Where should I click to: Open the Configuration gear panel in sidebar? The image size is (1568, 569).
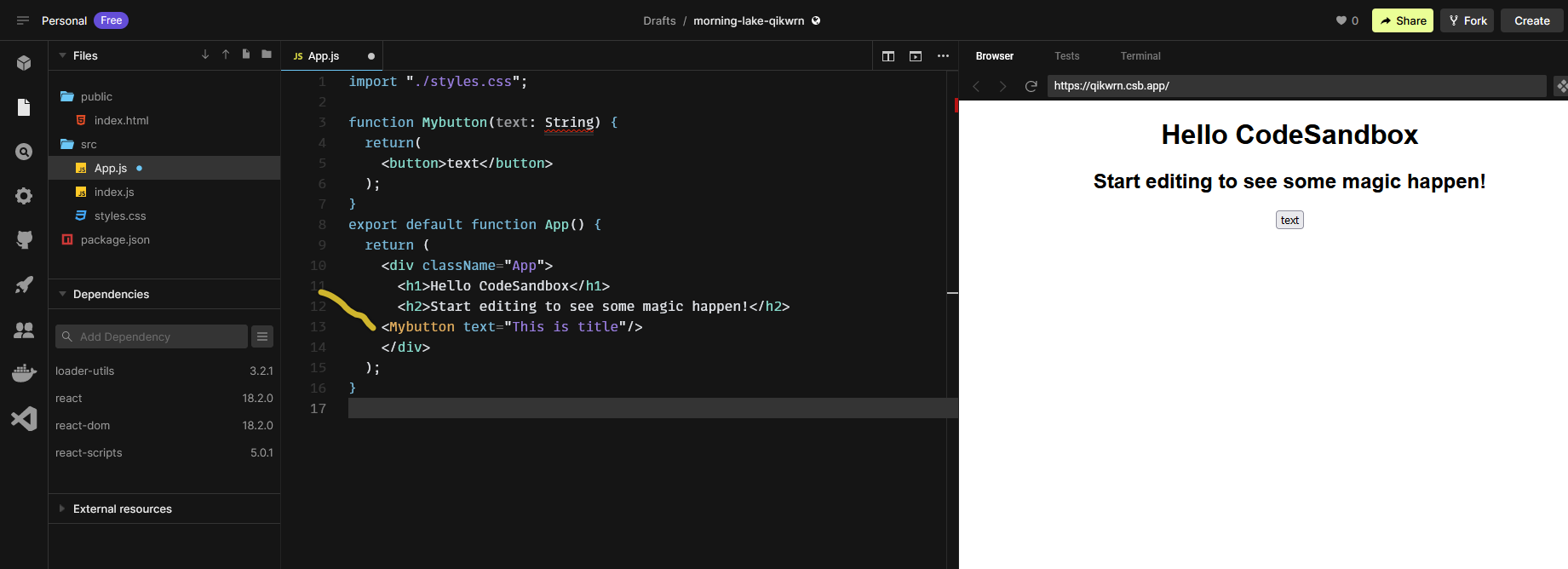[x=24, y=196]
